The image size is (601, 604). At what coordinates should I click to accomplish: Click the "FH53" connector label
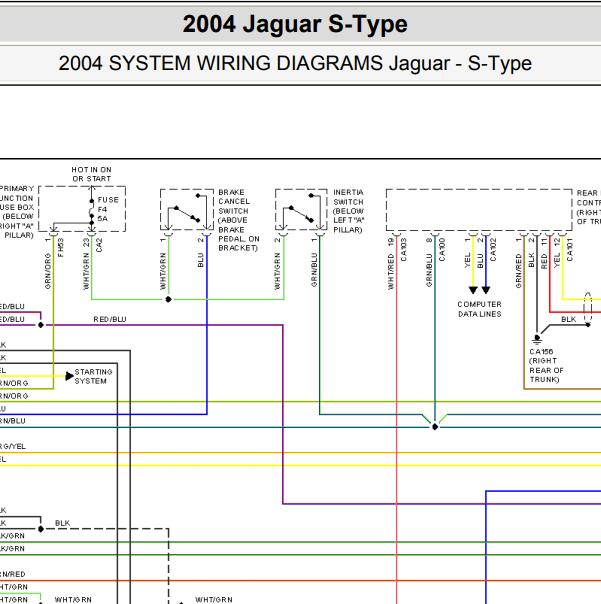point(60,247)
